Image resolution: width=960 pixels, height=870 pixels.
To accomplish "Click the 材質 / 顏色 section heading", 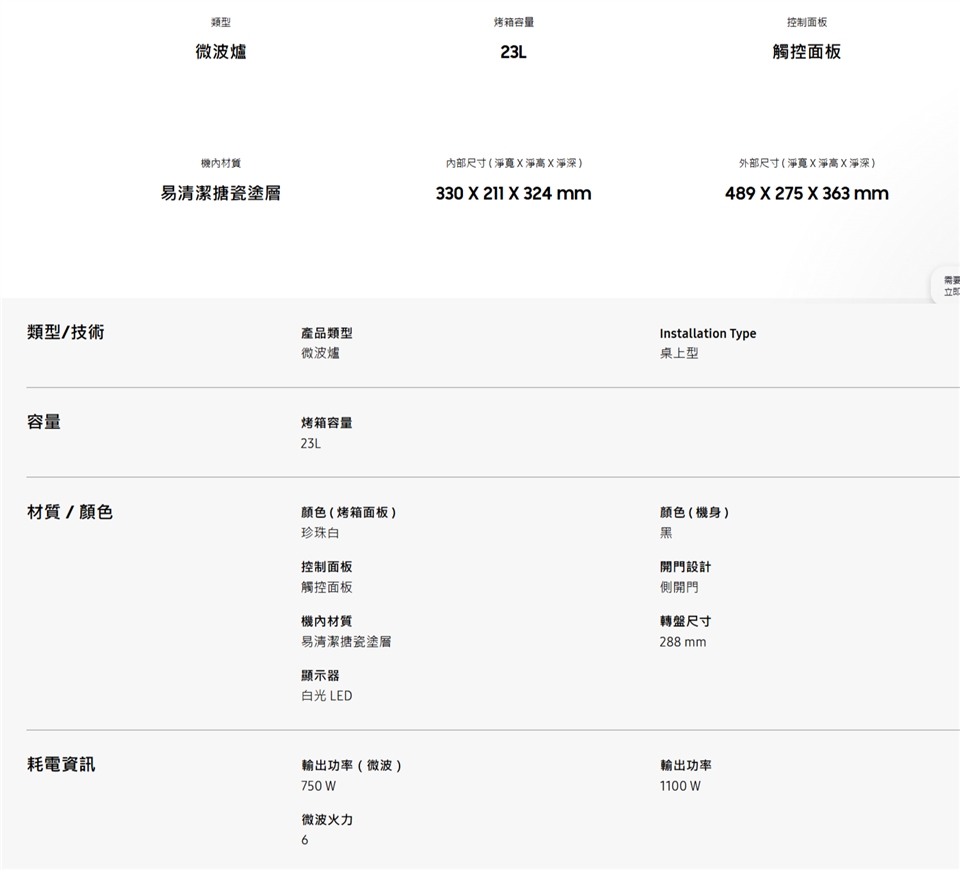I will pyautogui.click(x=69, y=512).
